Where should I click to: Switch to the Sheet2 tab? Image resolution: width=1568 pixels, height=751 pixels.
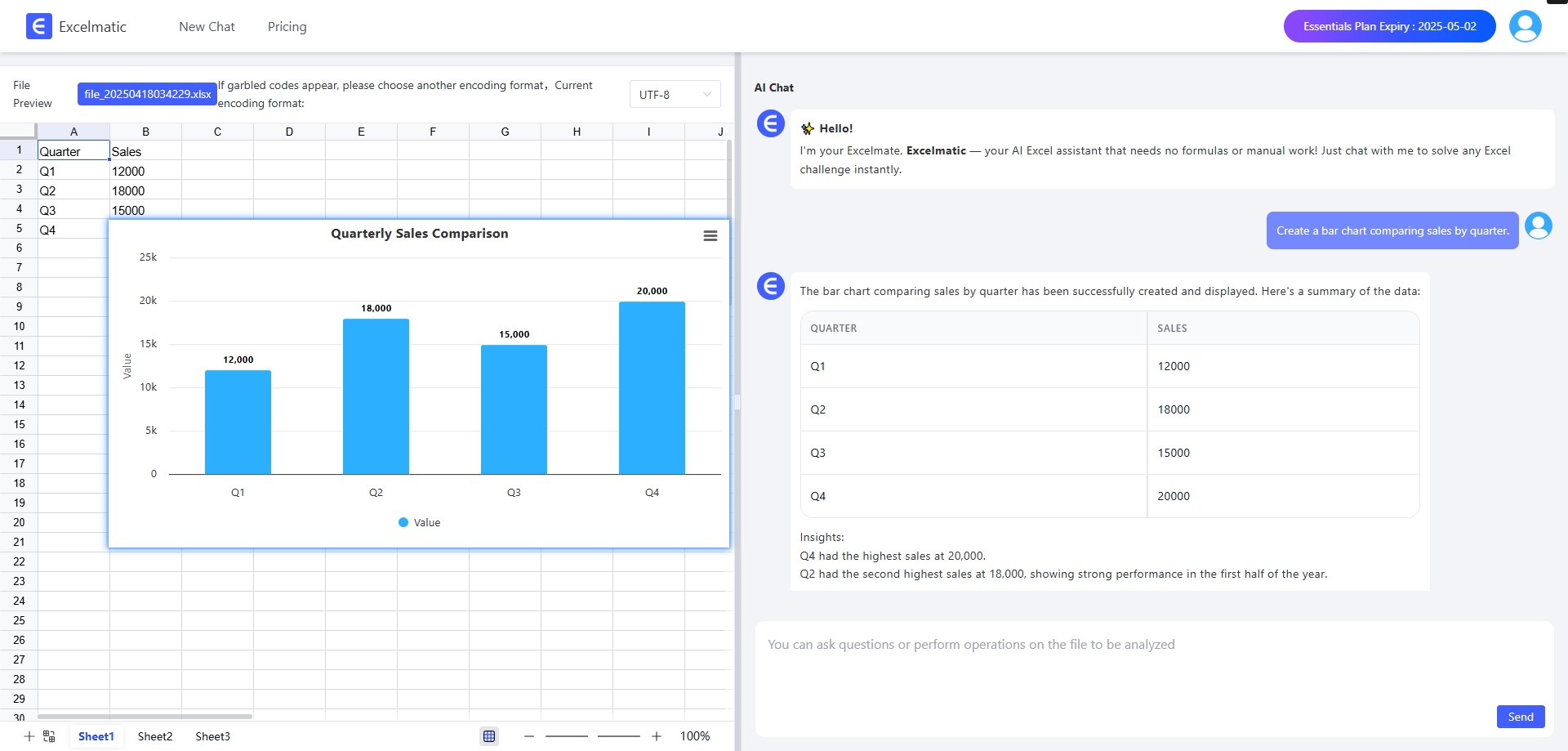click(x=155, y=736)
